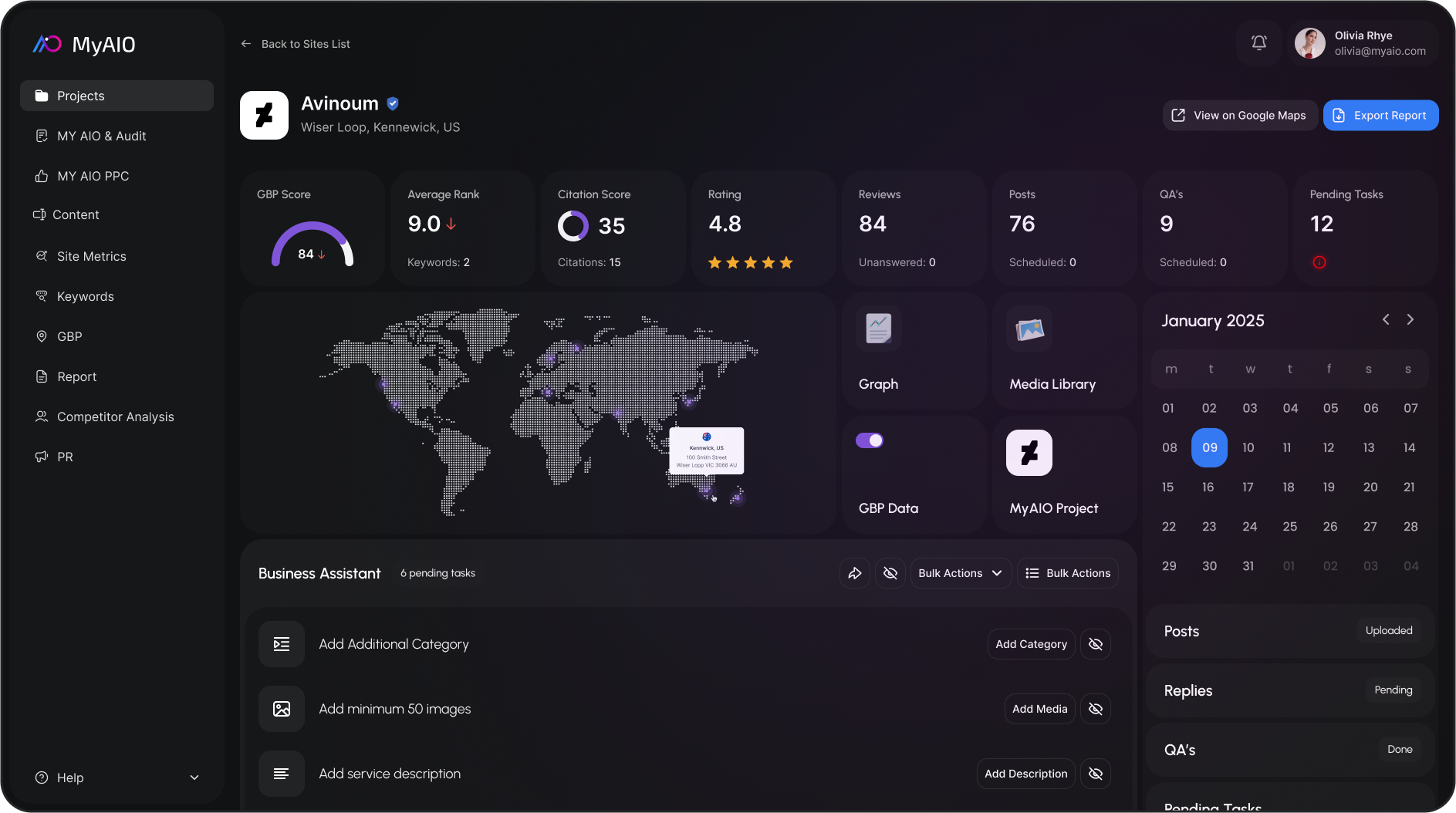Click the 'January 2025' calendar heading

pyautogui.click(x=1213, y=321)
